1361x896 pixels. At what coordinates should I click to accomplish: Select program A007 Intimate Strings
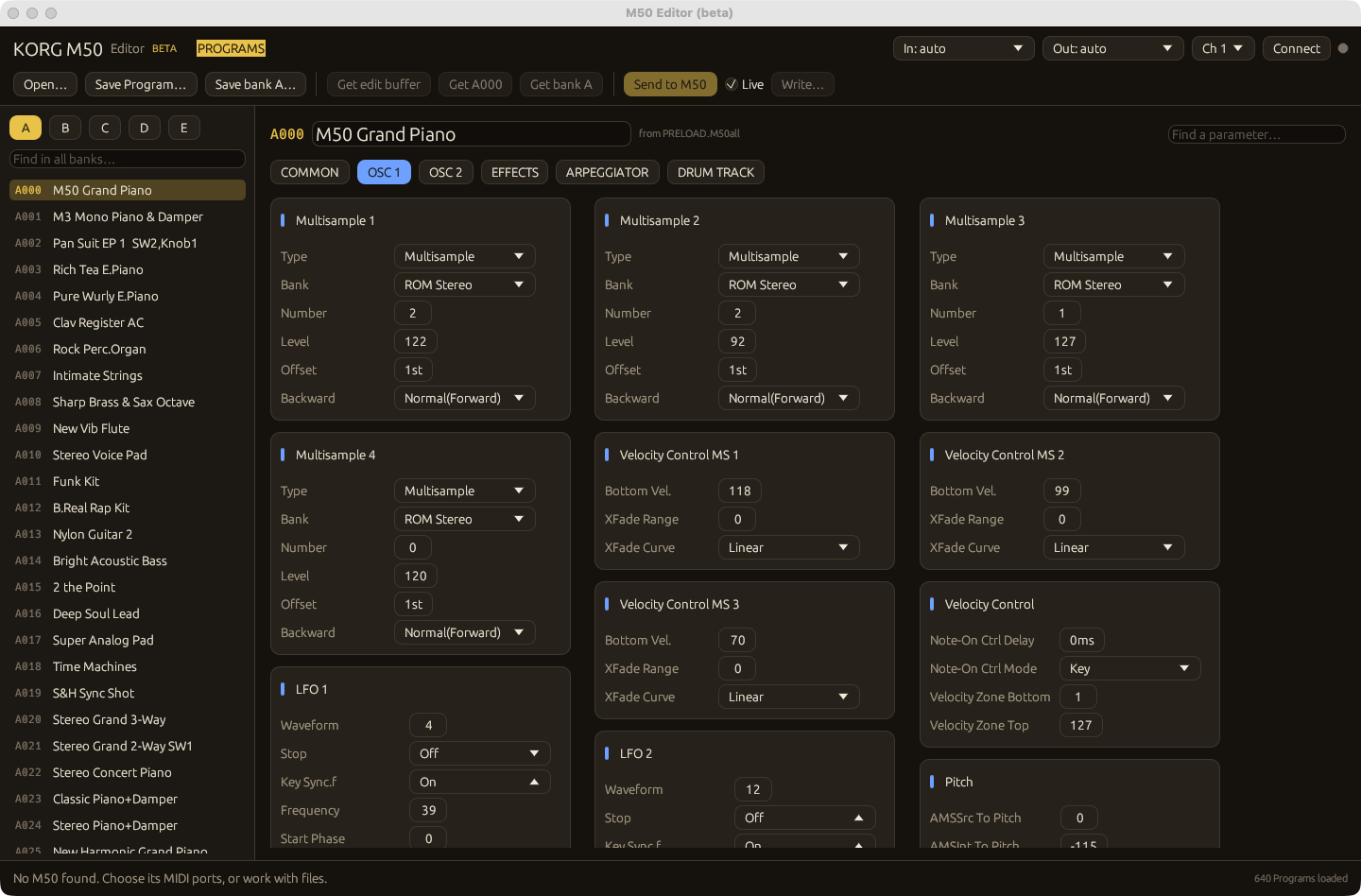[x=128, y=375]
